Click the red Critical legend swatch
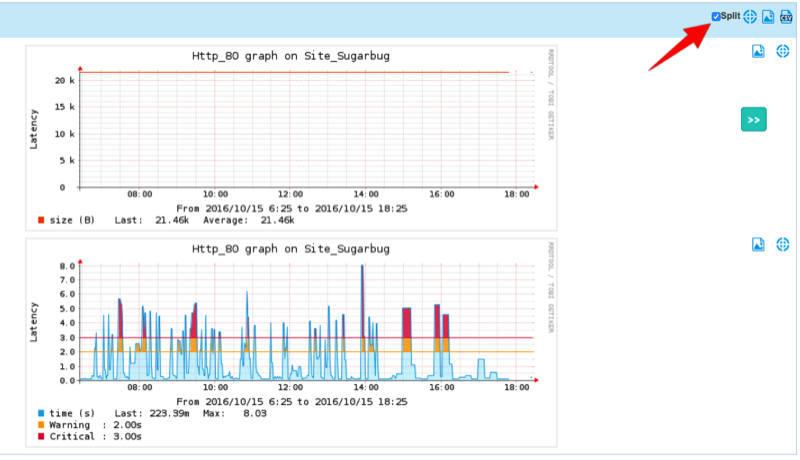The height and width of the screenshot is (460, 800). [41, 437]
